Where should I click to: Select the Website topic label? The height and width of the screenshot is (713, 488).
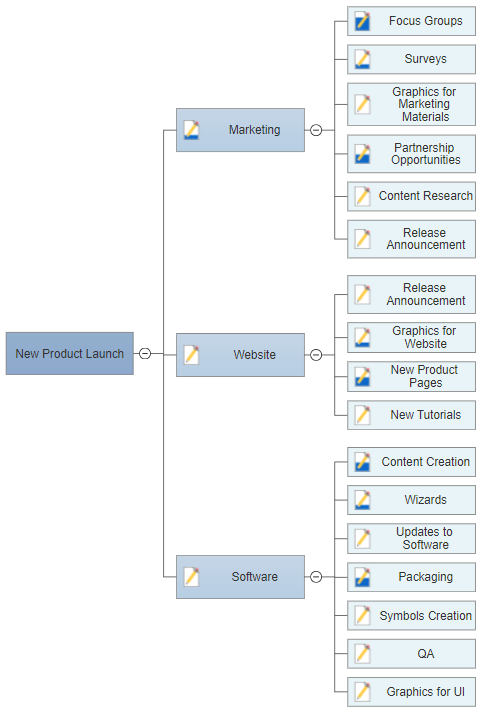(254, 355)
